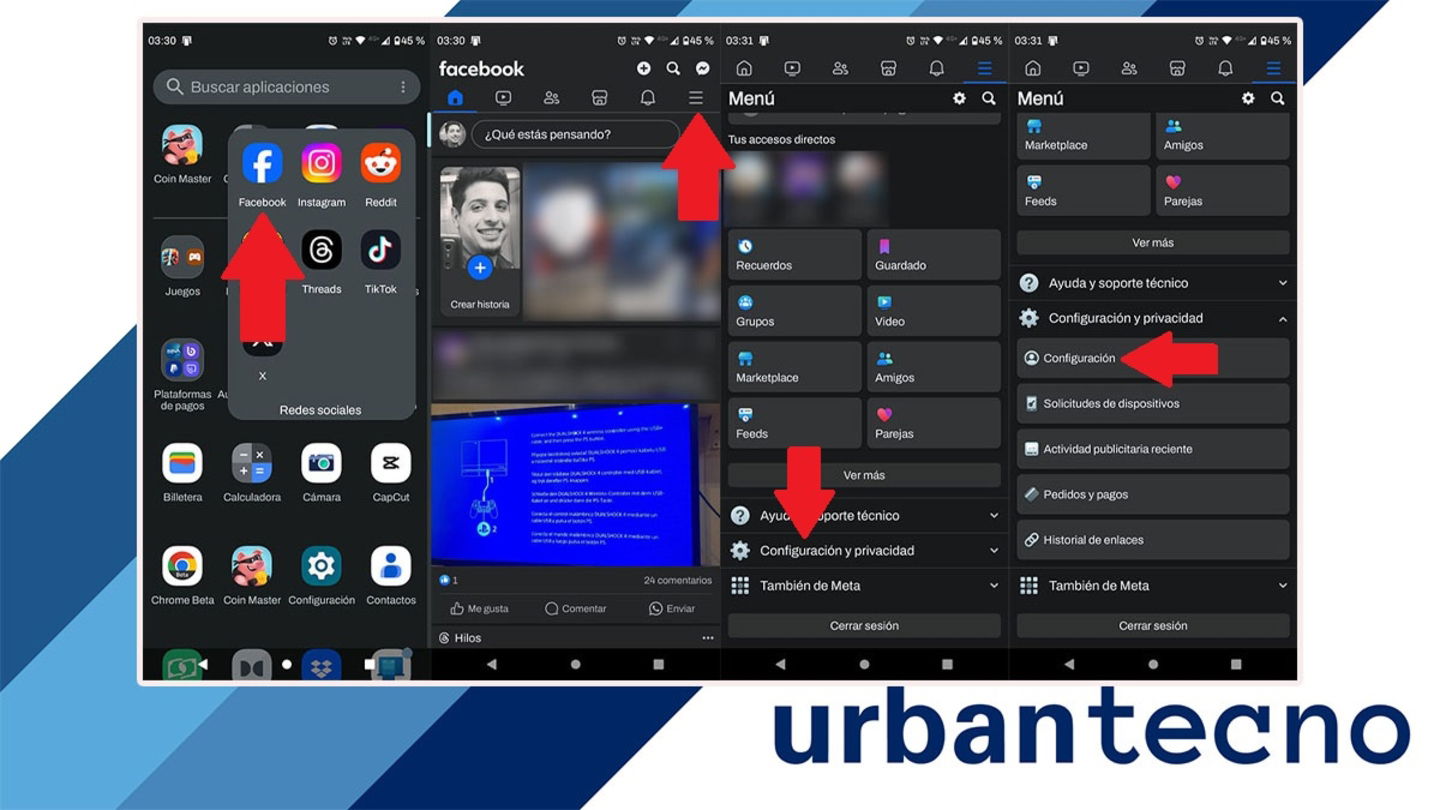This screenshot has height=810, width=1440.
Task: Tap Cerrar sesión in the third screenshot
Action: [x=864, y=626]
